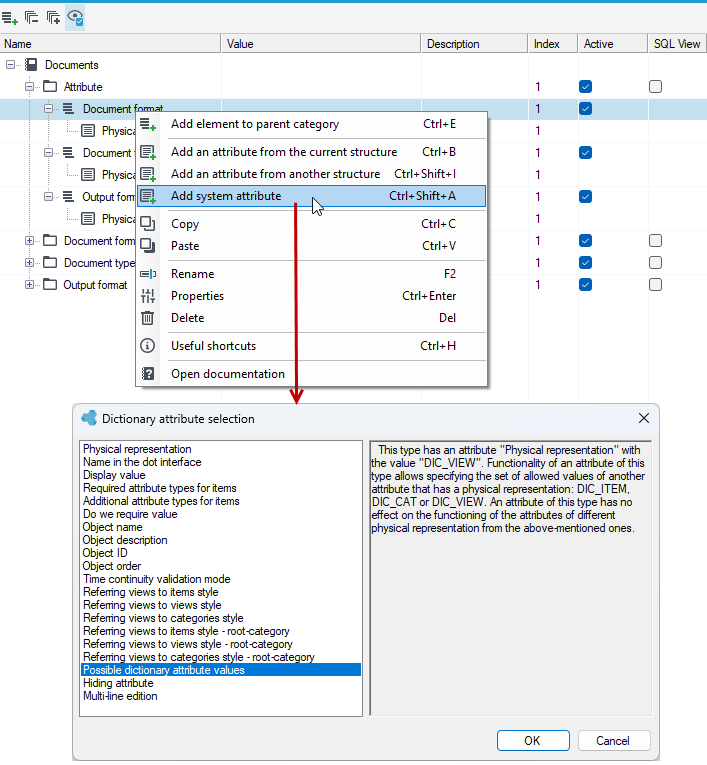
Task: Toggle SQL View checkbox for Output format folder
Action: coord(655,284)
